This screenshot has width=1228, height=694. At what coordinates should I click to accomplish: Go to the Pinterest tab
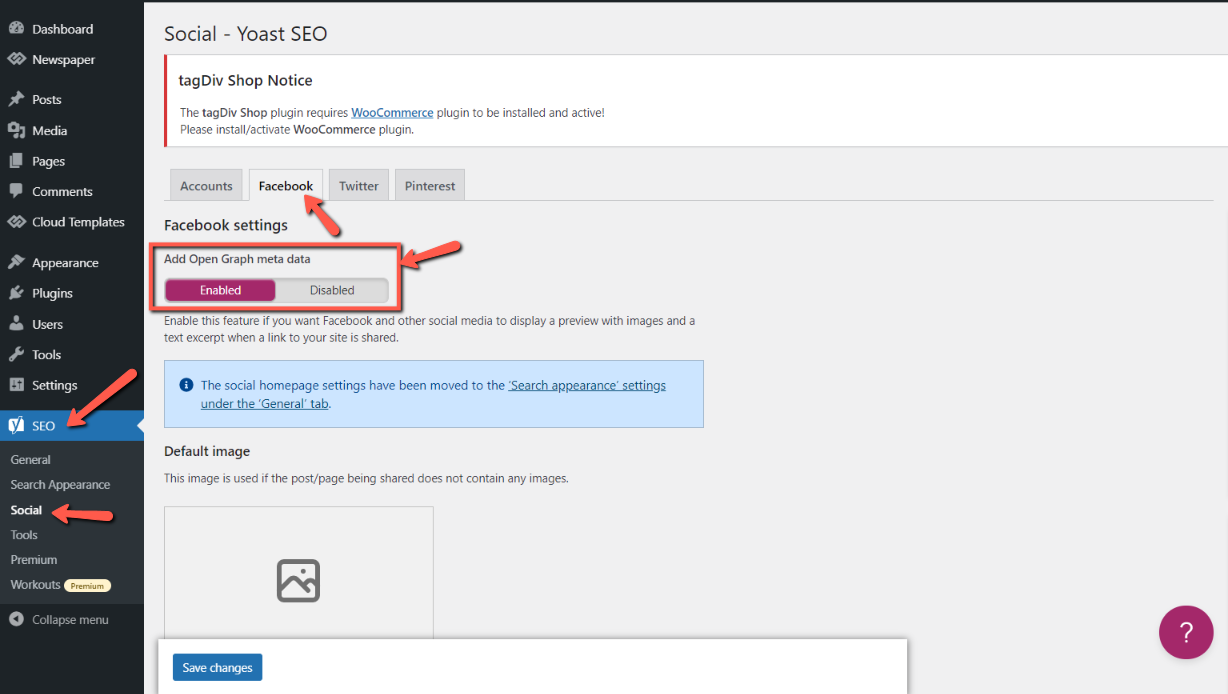430,186
